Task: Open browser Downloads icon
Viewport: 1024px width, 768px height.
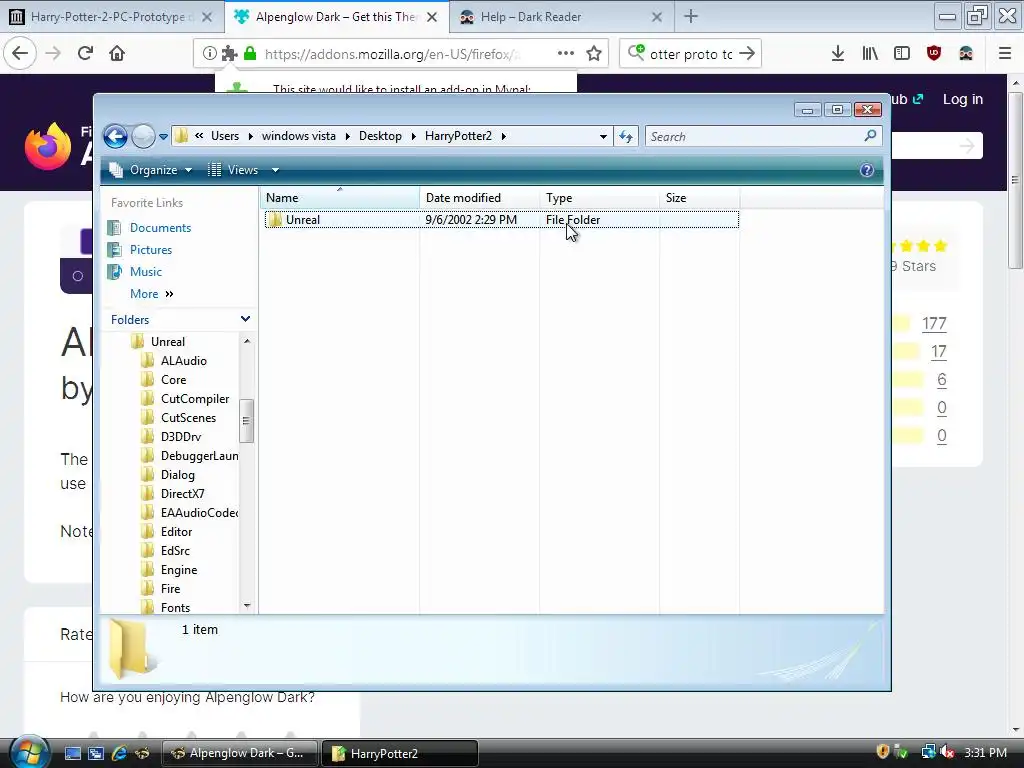Action: tap(838, 54)
